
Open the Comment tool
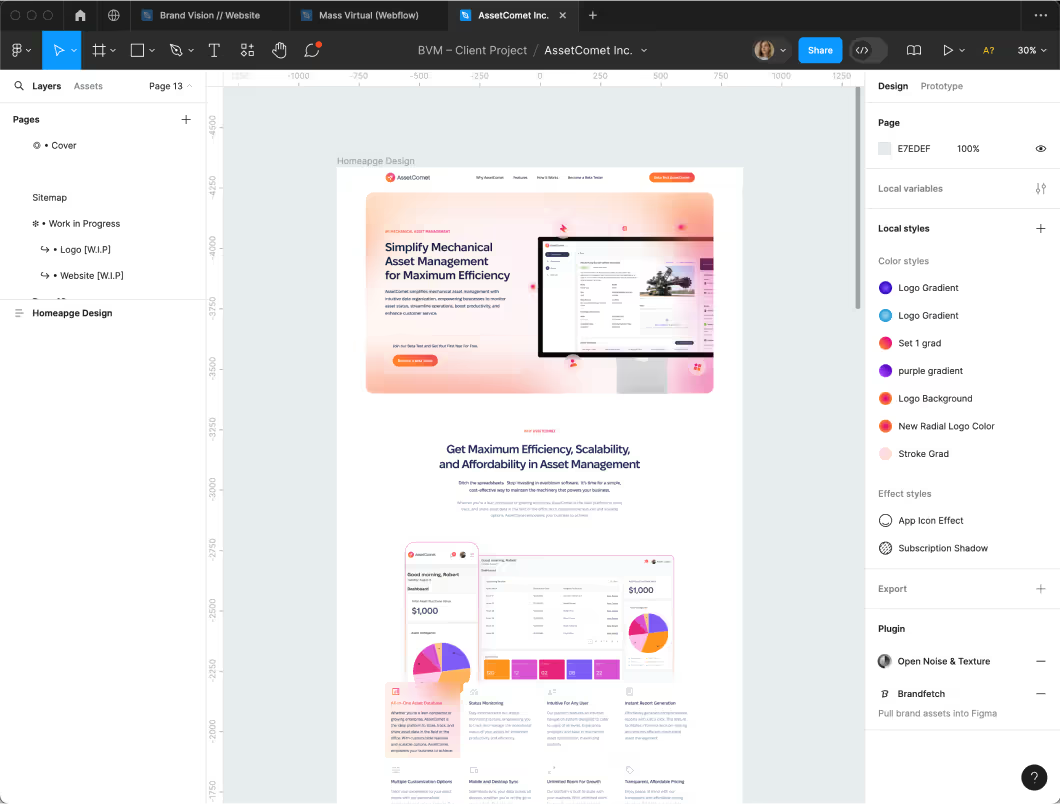(x=312, y=50)
